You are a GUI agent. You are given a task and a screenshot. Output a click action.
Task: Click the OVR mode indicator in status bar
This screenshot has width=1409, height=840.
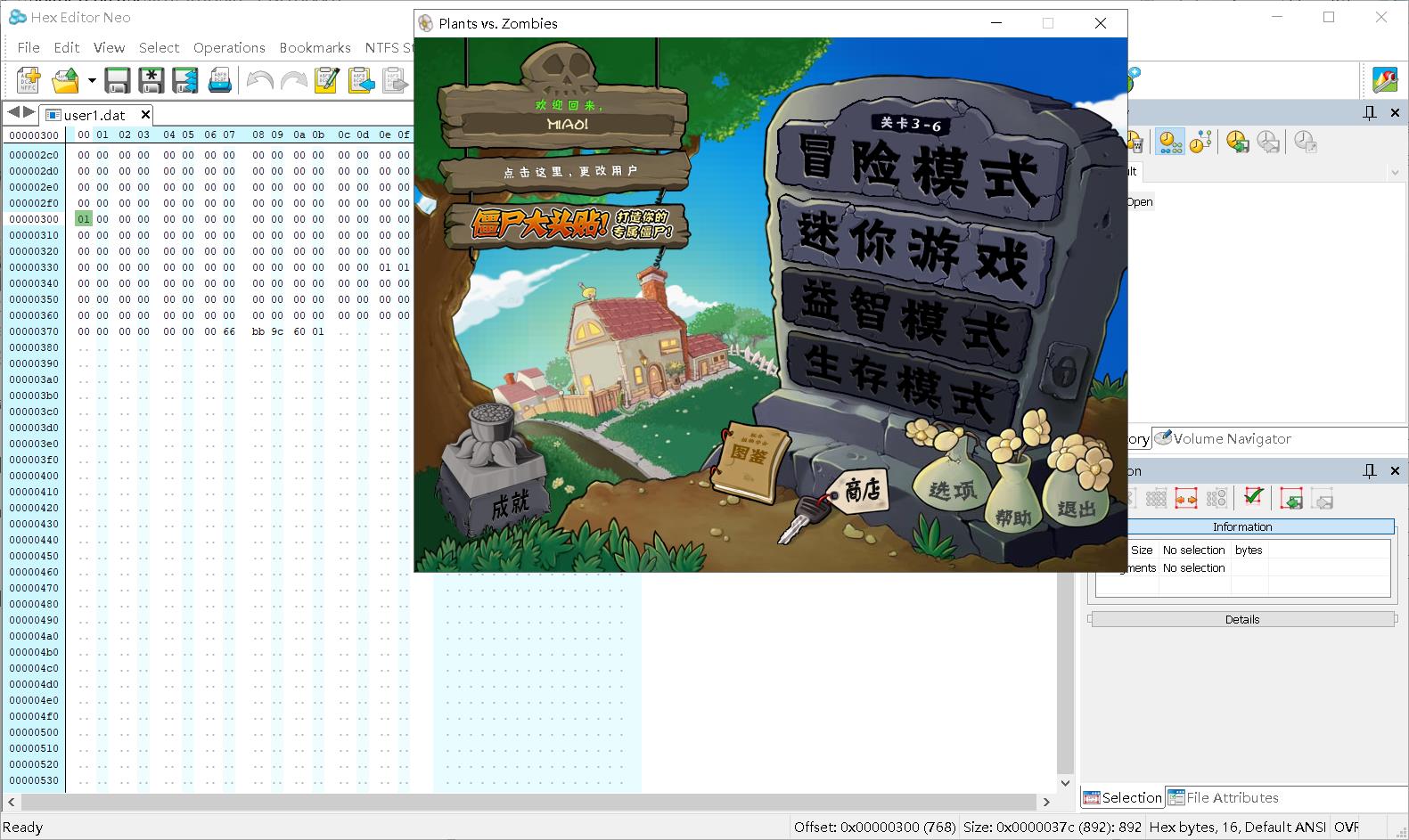pyautogui.click(x=1346, y=827)
